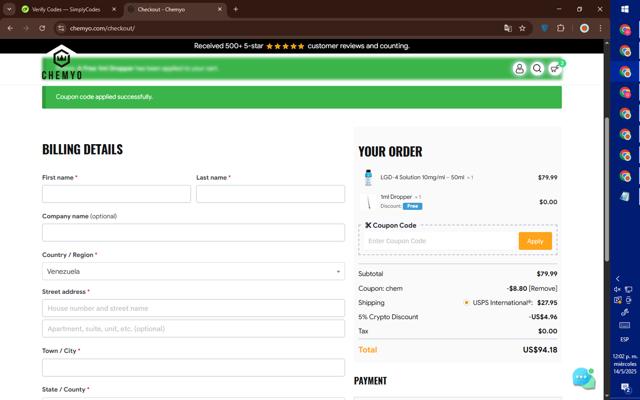Click the Street address house number field
This screenshot has height=400, width=640.
click(193, 308)
